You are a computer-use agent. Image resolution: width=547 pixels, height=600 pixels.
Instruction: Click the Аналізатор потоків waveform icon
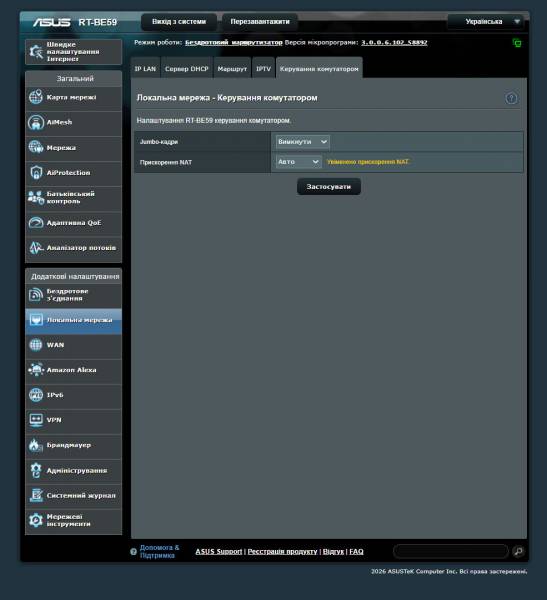coord(36,248)
